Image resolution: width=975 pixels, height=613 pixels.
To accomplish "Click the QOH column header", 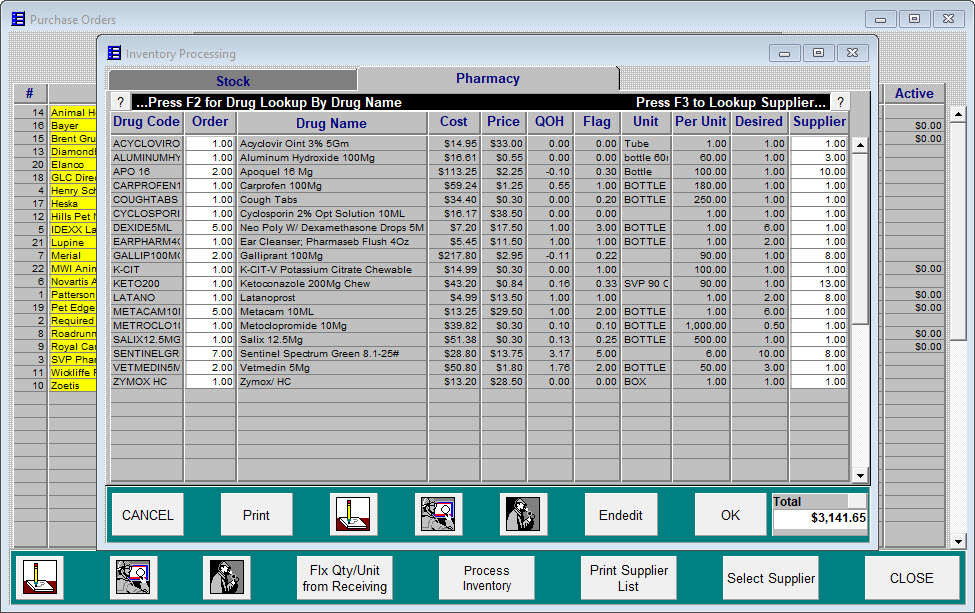I will tap(550, 122).
